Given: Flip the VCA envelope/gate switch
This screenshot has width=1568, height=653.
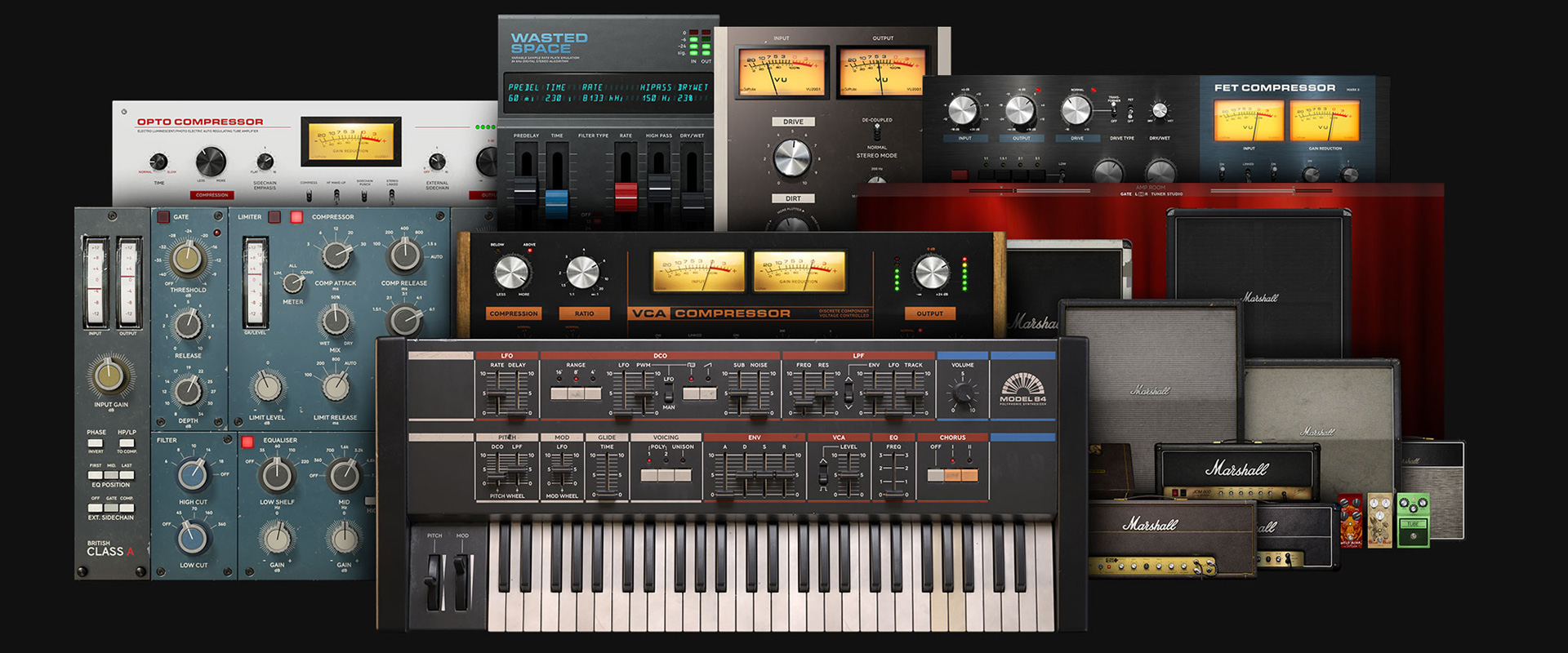Looking at the screenshot, I should click(x=823, y=473).
